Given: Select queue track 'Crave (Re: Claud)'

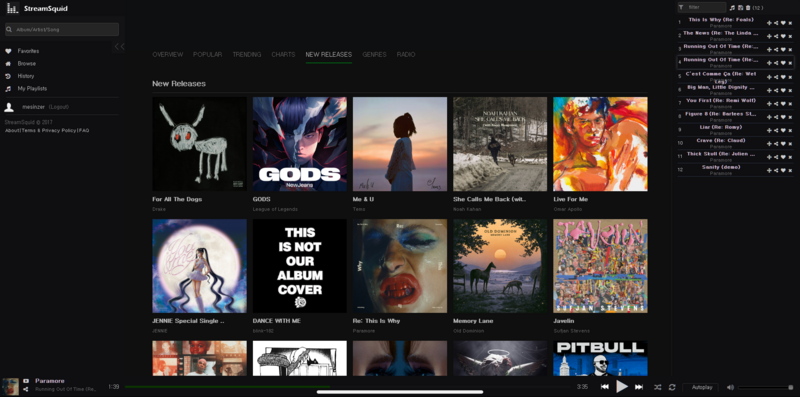Looking at the screenshot, I should pos(721,140).
